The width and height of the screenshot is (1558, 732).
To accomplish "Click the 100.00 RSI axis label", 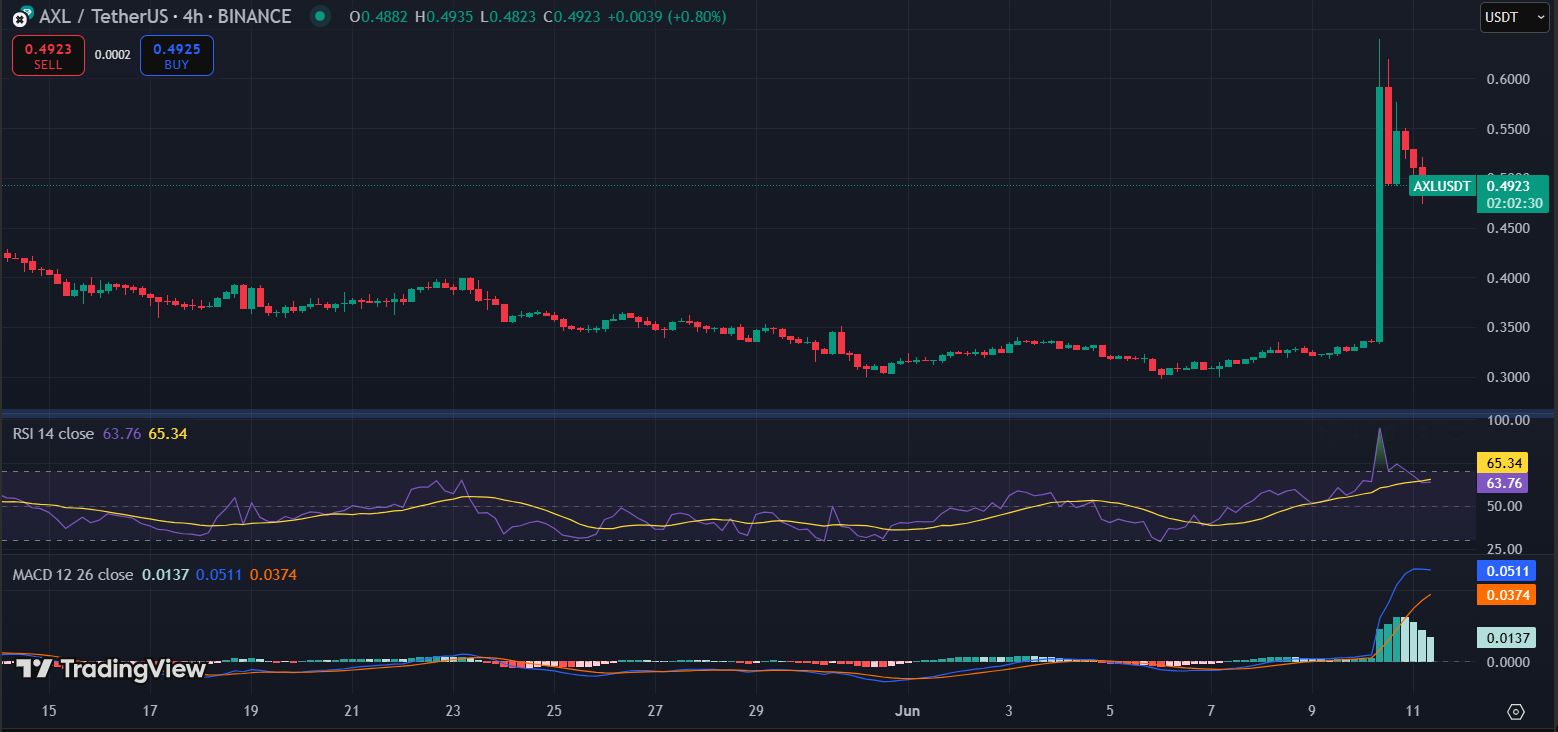I will pos(1506,420).
